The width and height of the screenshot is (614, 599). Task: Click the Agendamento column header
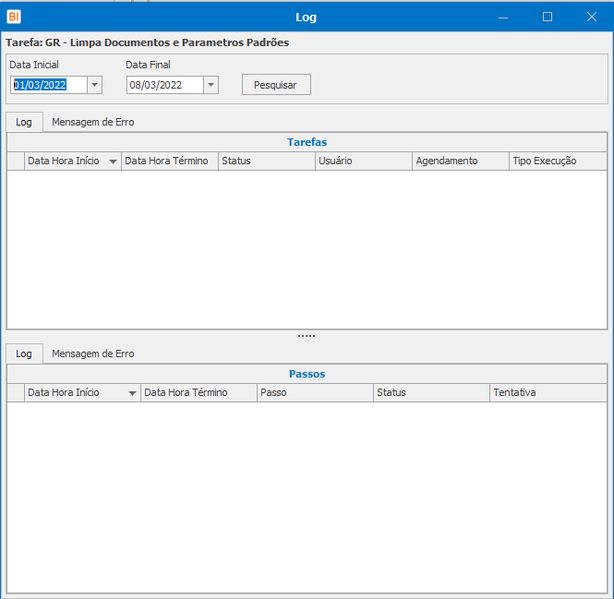coord(461,161)
